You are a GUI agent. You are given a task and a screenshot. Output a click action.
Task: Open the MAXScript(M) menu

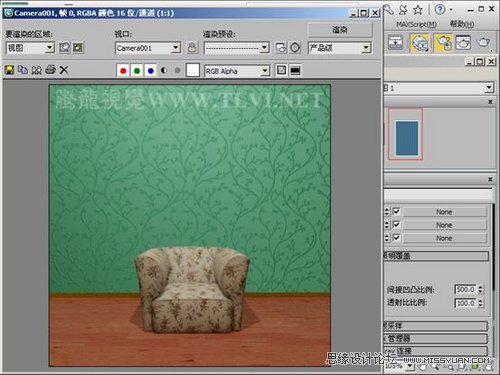click(x=416, y=24)
